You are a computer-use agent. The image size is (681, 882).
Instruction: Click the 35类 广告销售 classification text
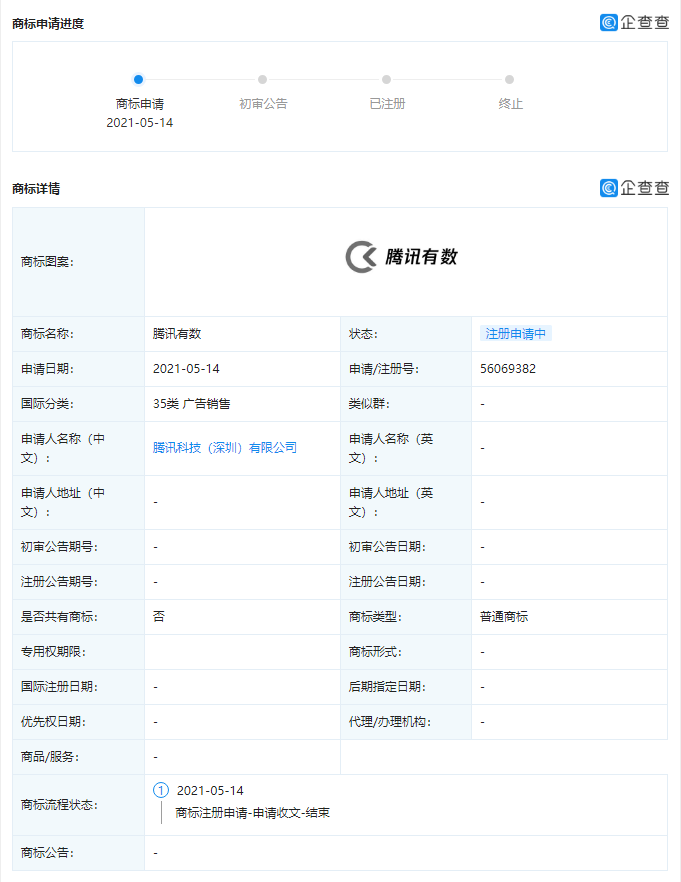[192, 404]
